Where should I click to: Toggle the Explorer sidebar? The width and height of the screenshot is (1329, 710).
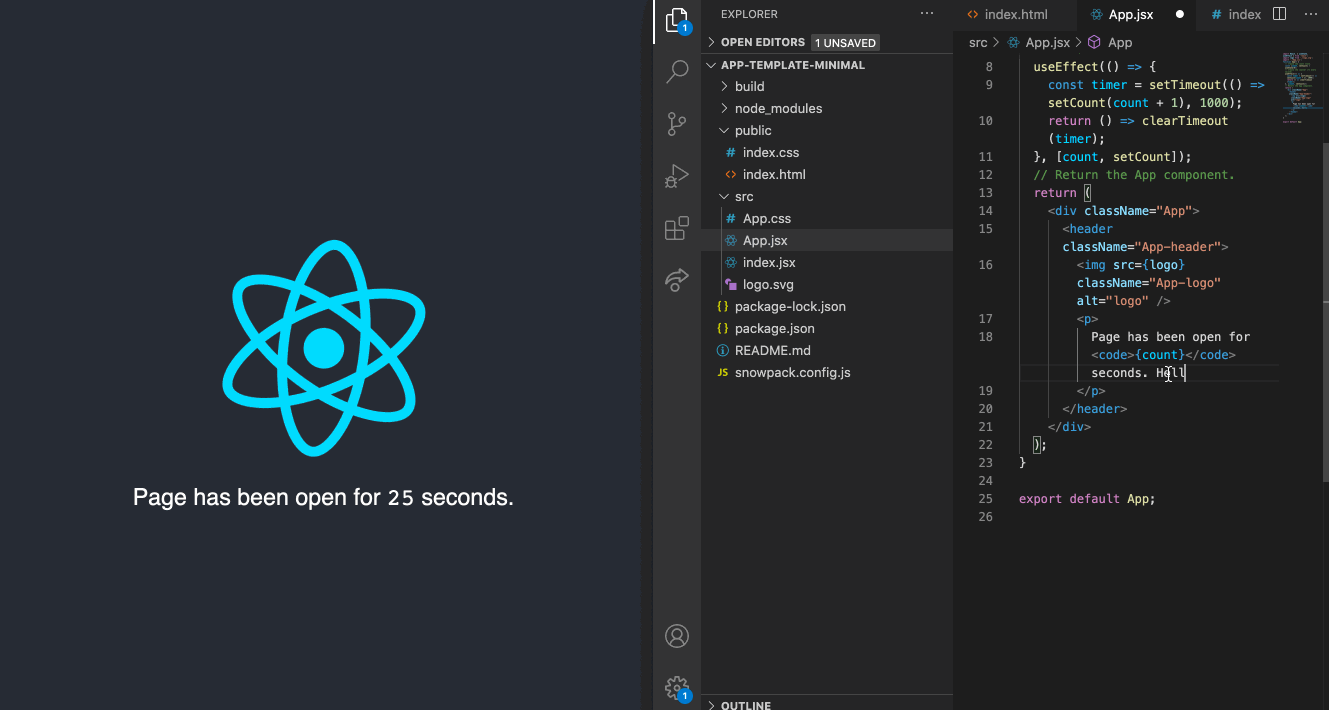click(x=677, y=20)
